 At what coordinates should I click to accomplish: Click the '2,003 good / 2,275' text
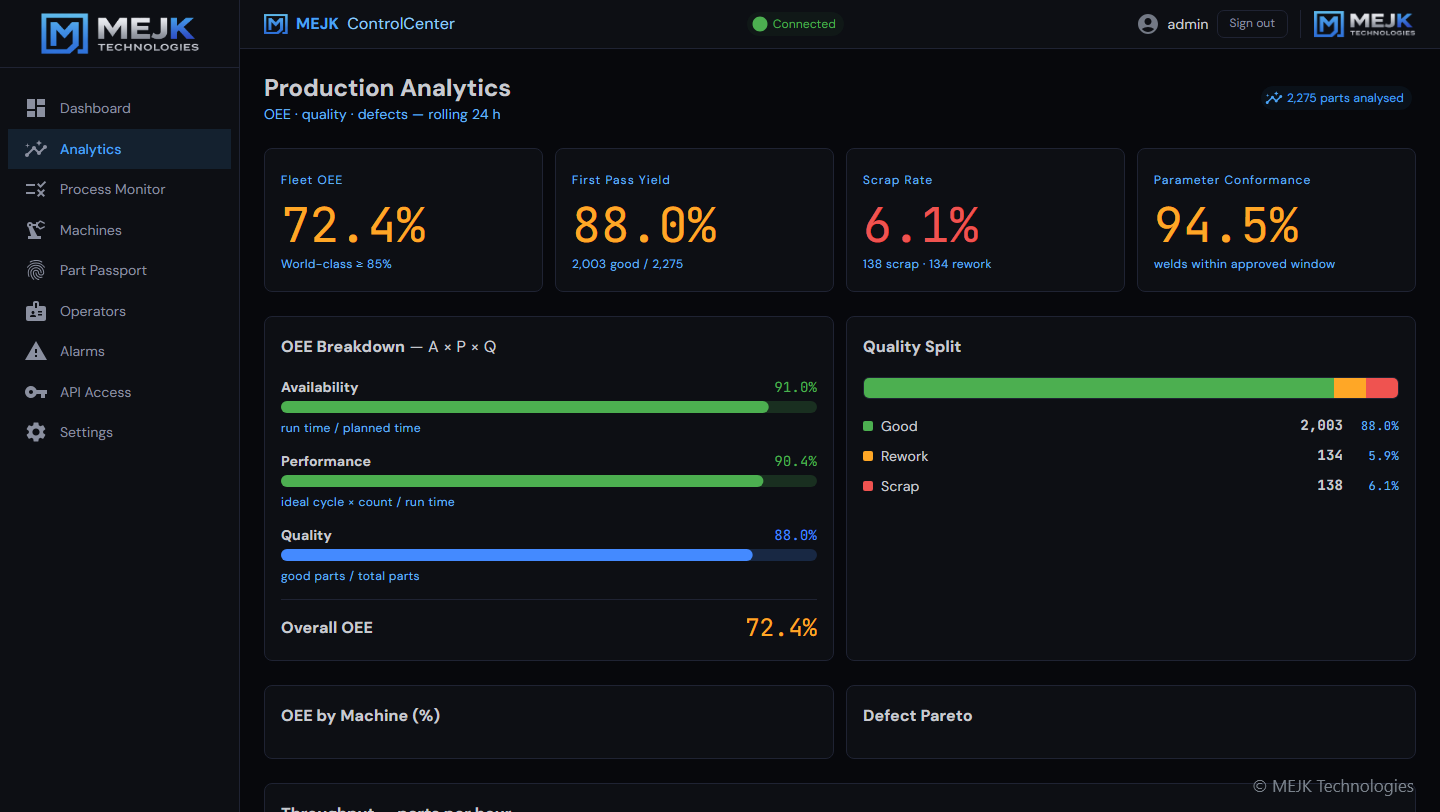point(627,264)
